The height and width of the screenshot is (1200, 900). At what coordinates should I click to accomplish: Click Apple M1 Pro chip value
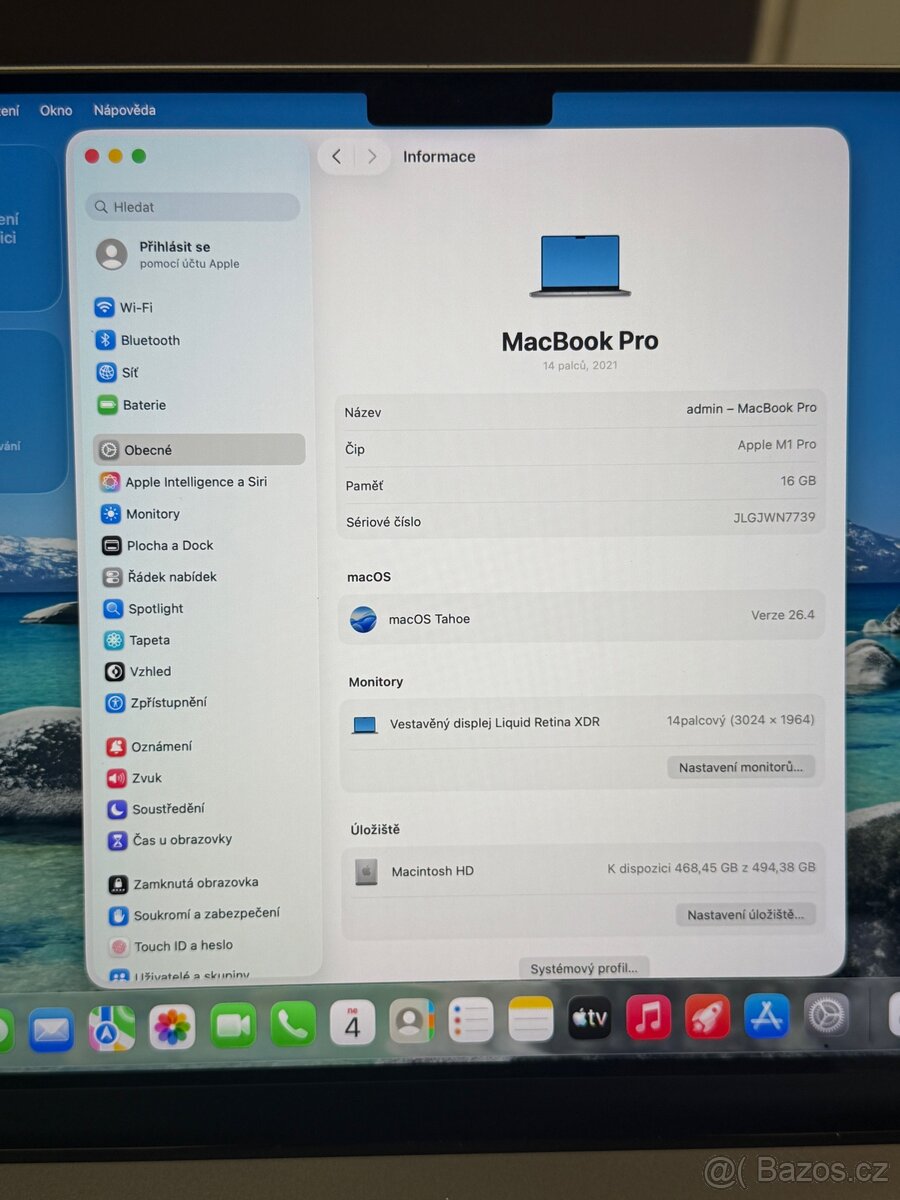[777, 445]
